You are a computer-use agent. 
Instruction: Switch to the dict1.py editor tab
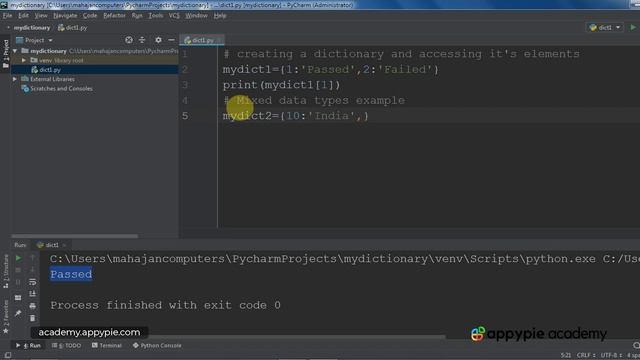[202, 40]
